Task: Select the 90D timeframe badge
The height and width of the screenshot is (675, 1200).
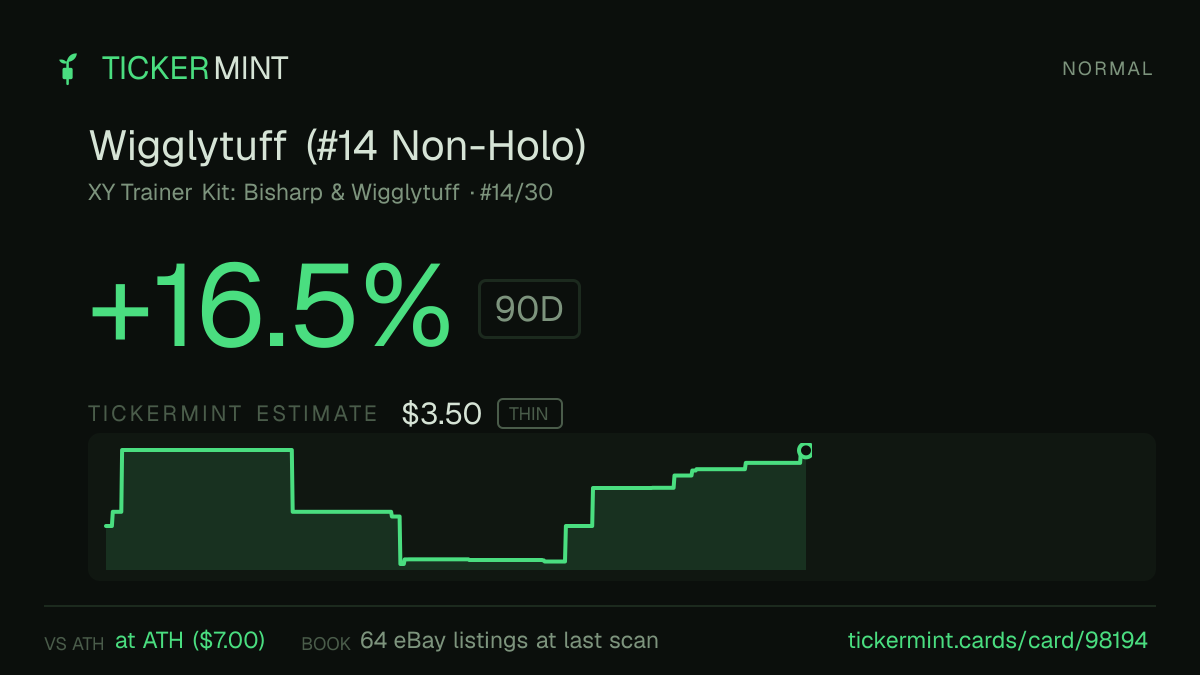Action: pyautogui.click(x=529, y=309)
